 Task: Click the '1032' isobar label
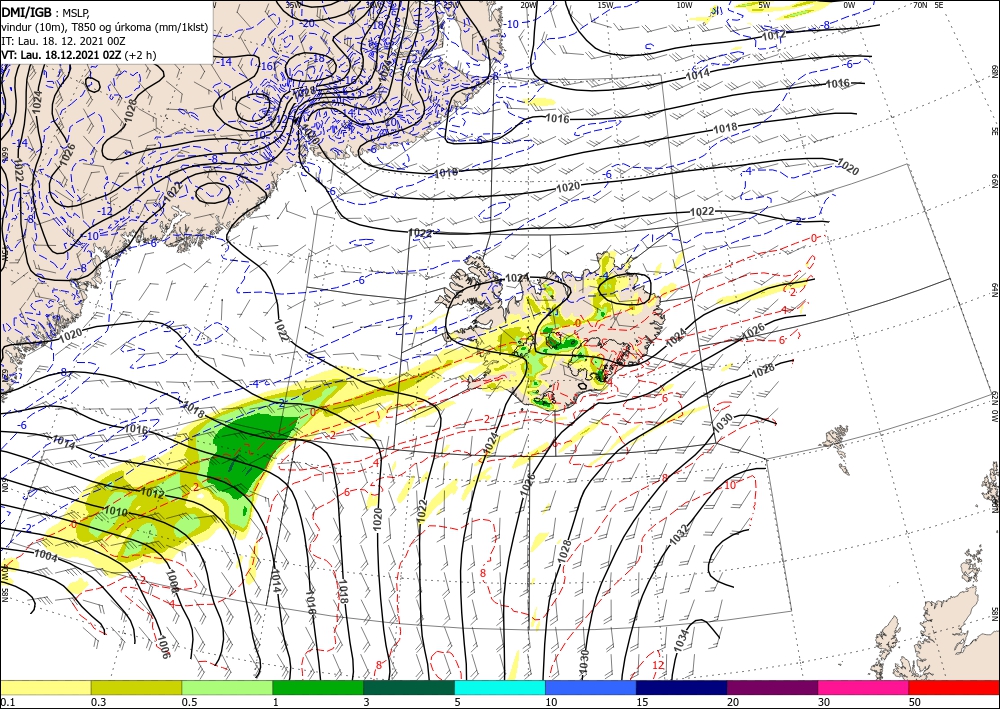(679, 534)
